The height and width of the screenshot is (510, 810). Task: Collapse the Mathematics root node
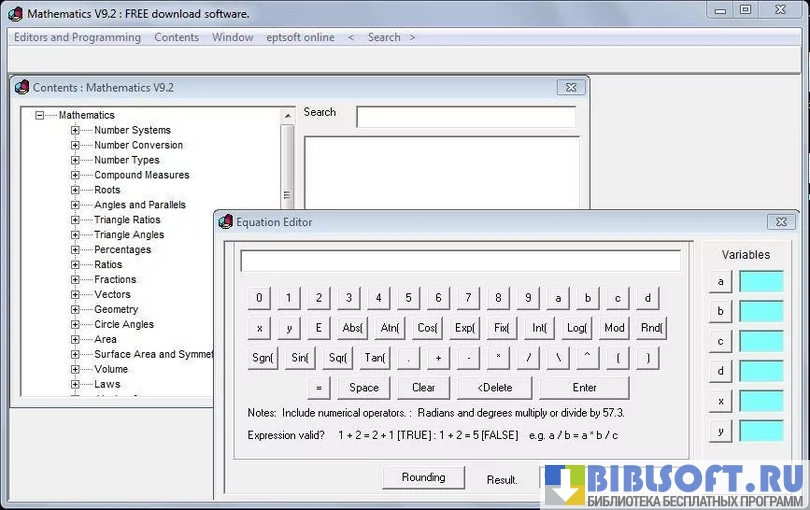pos(40,115)
